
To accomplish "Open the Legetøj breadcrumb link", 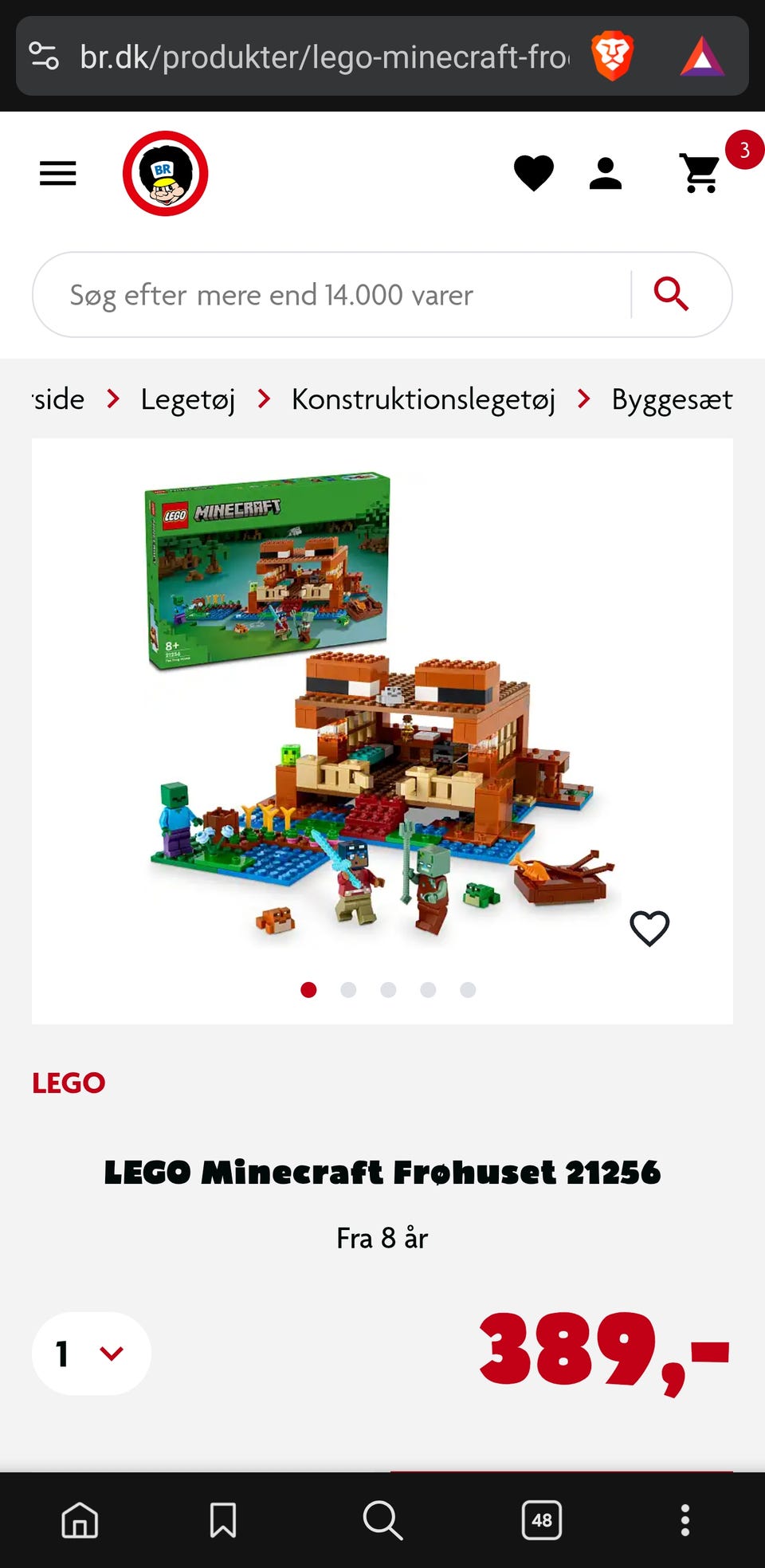I will pos(188,399).
